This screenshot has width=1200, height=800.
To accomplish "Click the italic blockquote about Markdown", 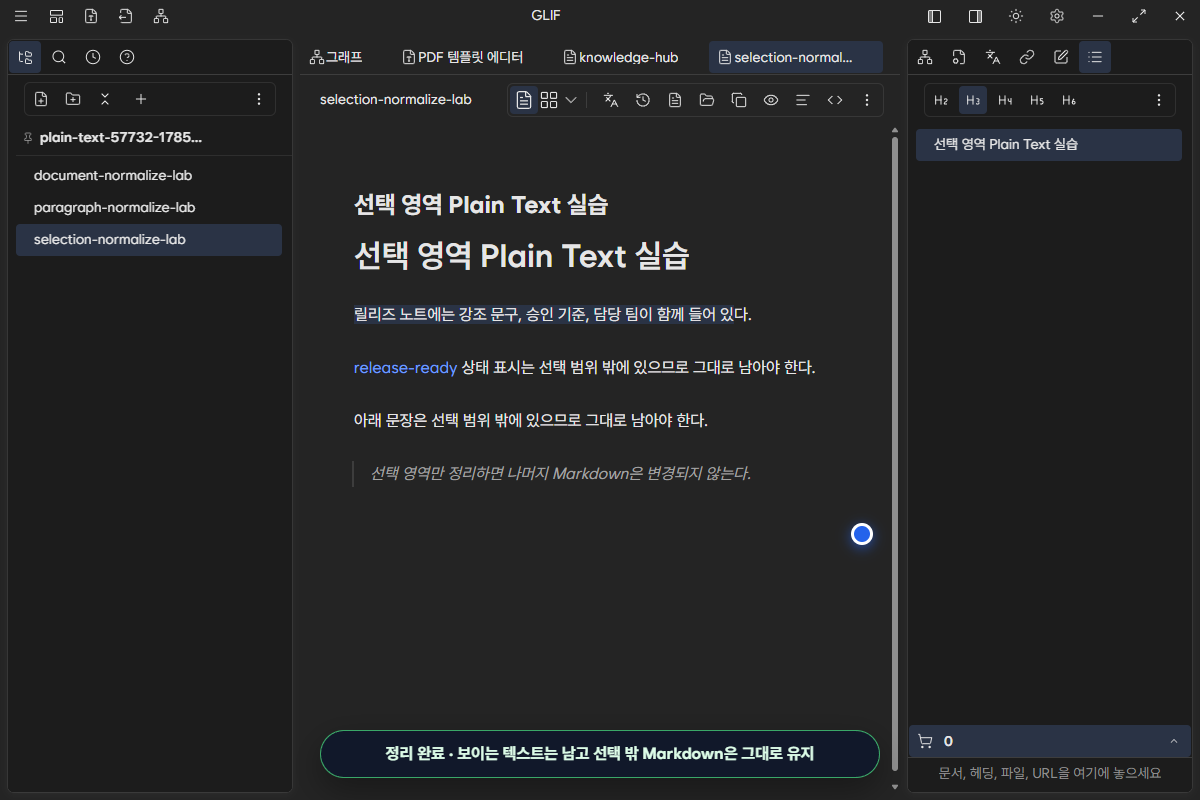I will click(561, 473).
